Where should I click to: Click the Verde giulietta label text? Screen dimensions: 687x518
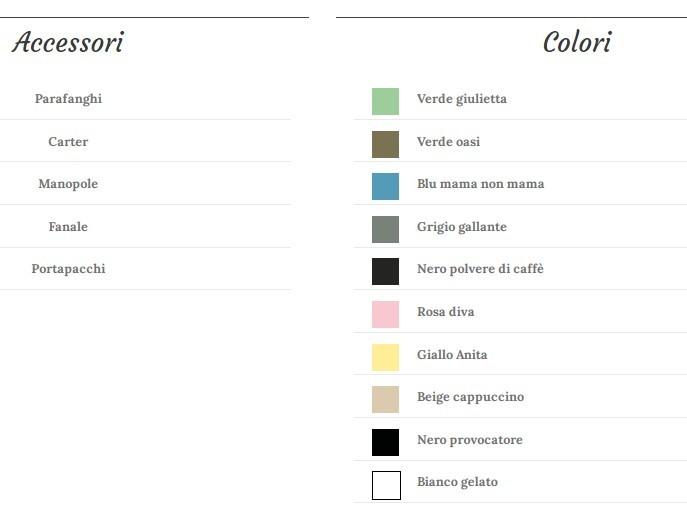[x=461, y=99]
